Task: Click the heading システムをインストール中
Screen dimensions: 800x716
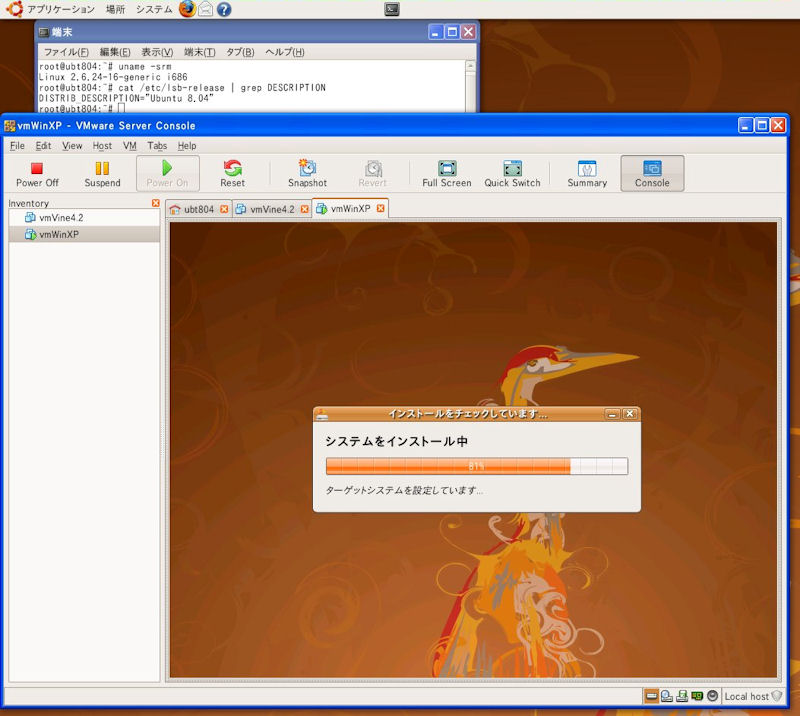Action: click(x=396, y=441)
